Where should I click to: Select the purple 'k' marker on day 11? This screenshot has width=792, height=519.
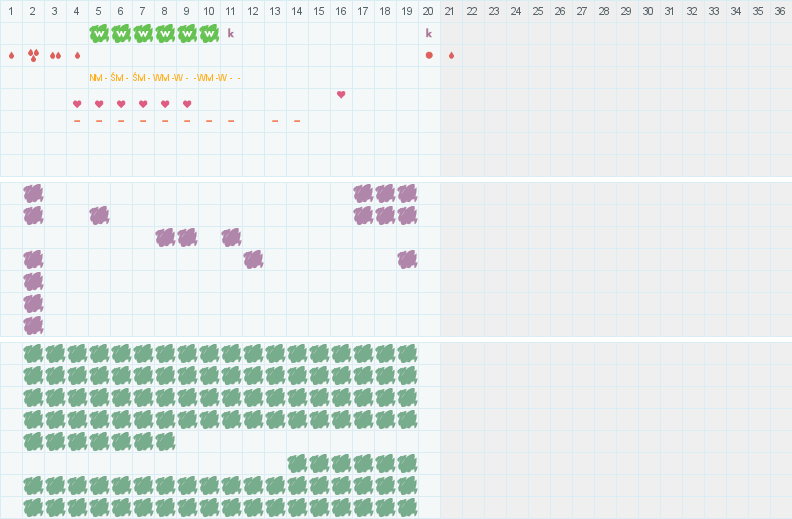coord(231,33)
